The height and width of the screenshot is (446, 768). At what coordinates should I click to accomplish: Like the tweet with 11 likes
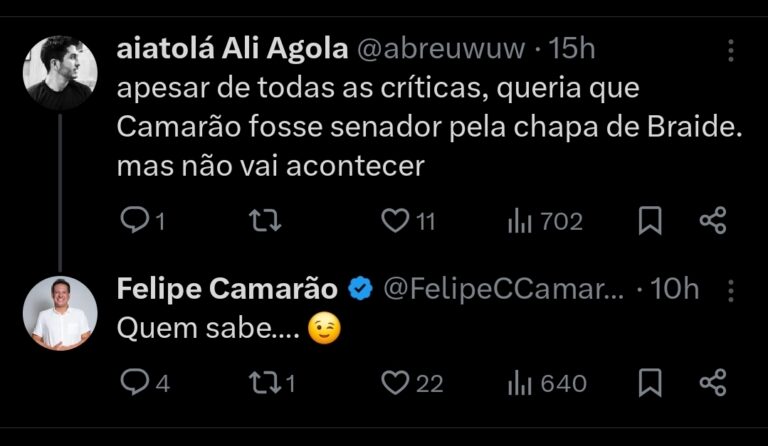point(395,220)
